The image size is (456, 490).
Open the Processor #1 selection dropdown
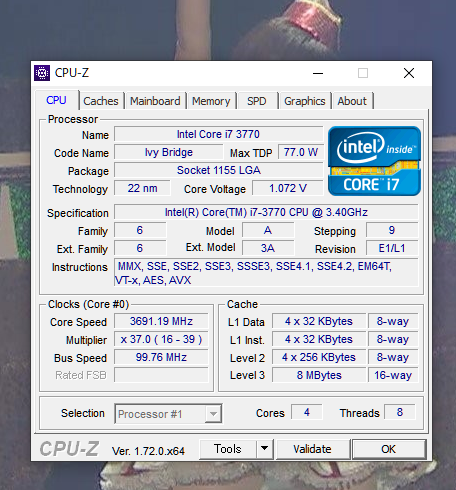tap(168, 414)
